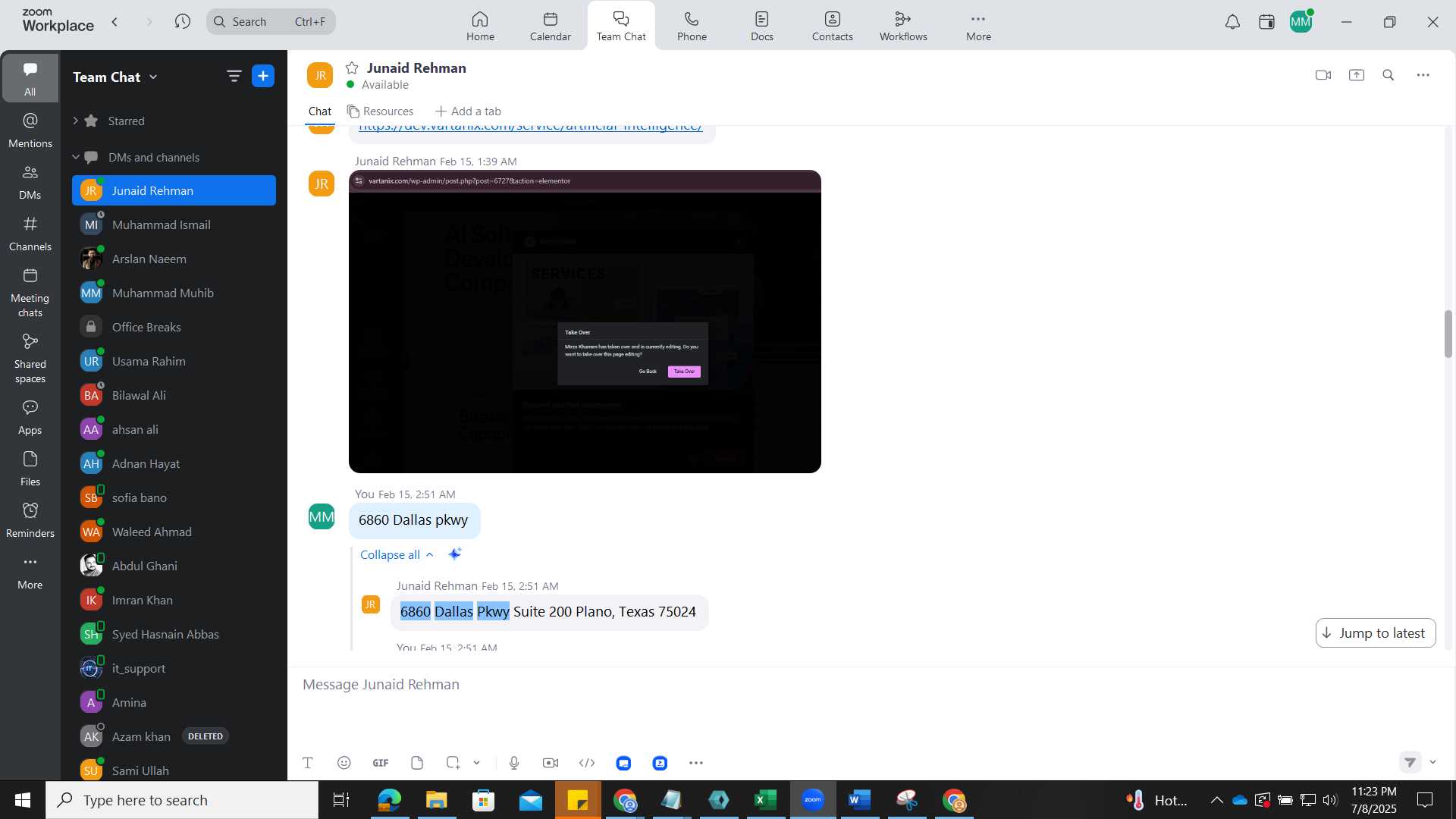Click the Windows Start button
Viewport: 1456px width, 819px height.
[23, 800]
